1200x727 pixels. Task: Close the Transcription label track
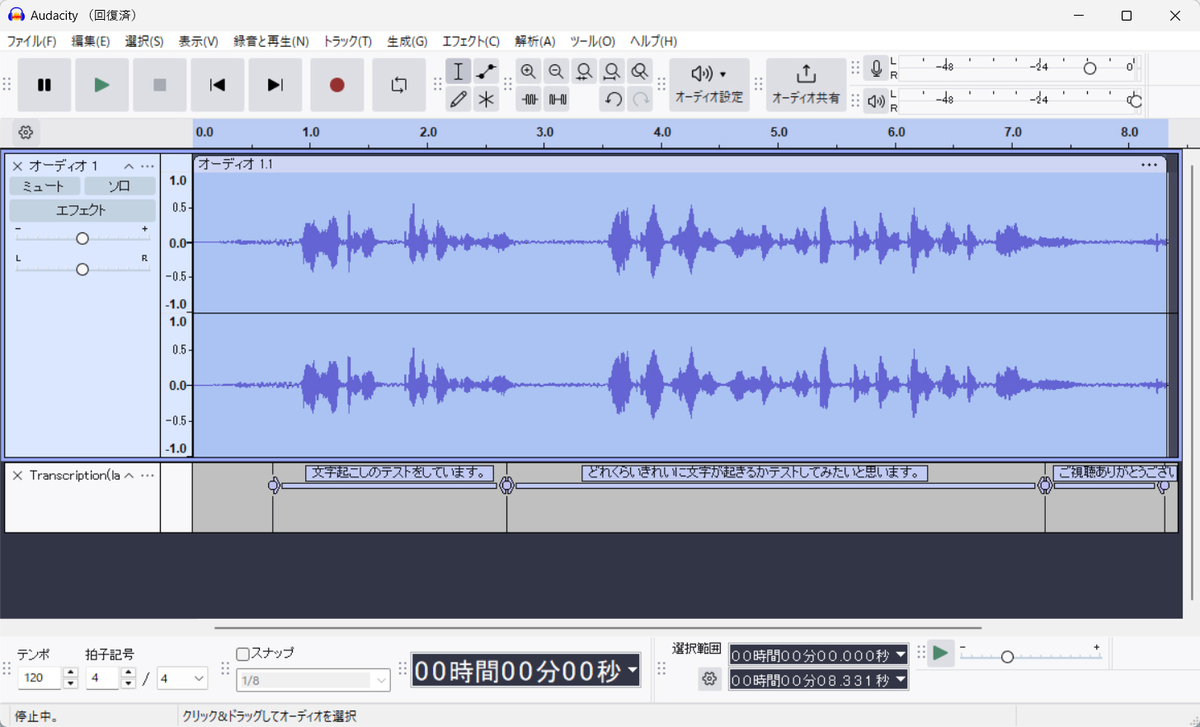pyautogui.click(x=17, y=475)
